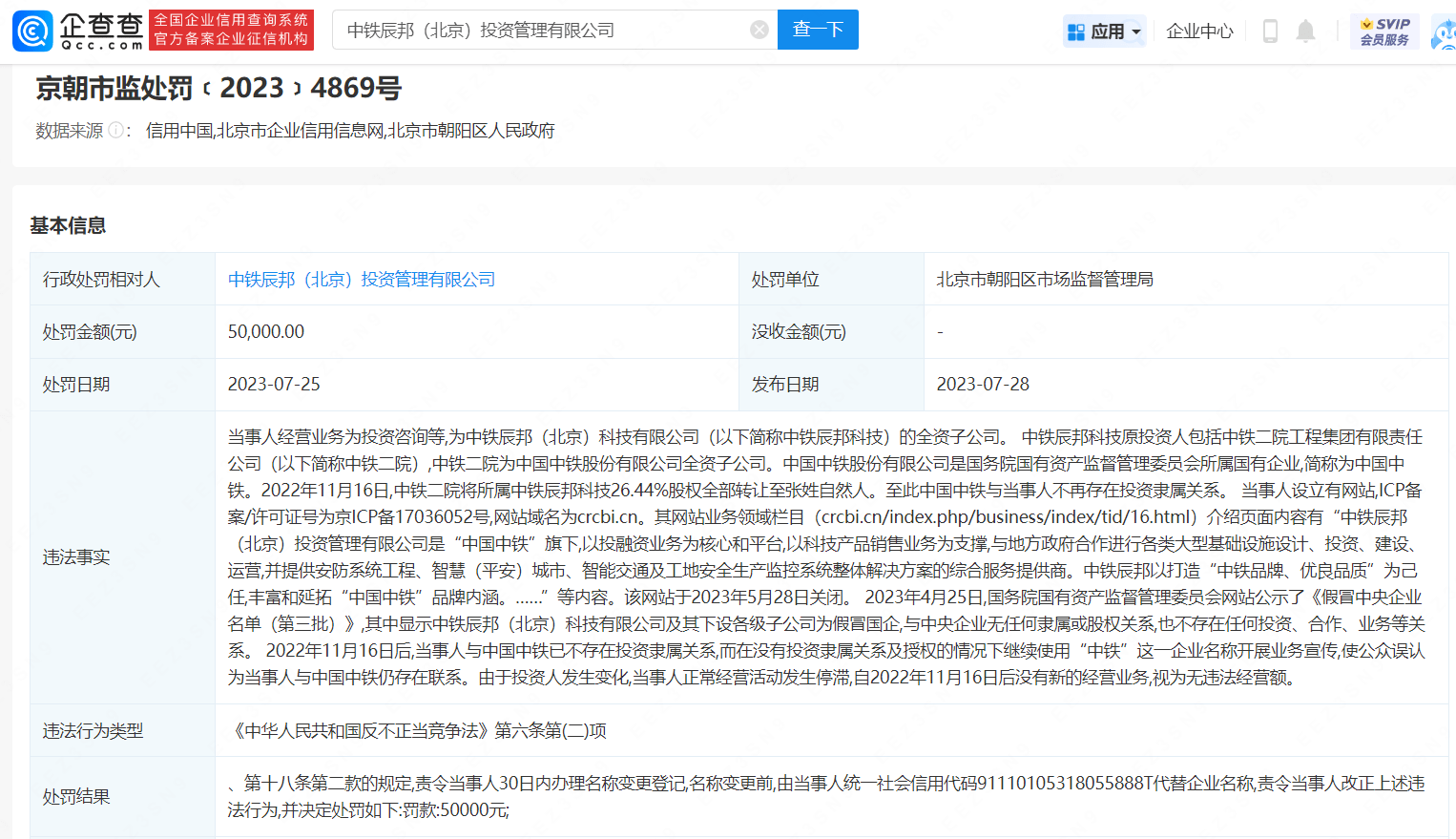Click the 处罚日期 label cell
The width and height of the screenshot is (1456, 839).
pos(123,384)
